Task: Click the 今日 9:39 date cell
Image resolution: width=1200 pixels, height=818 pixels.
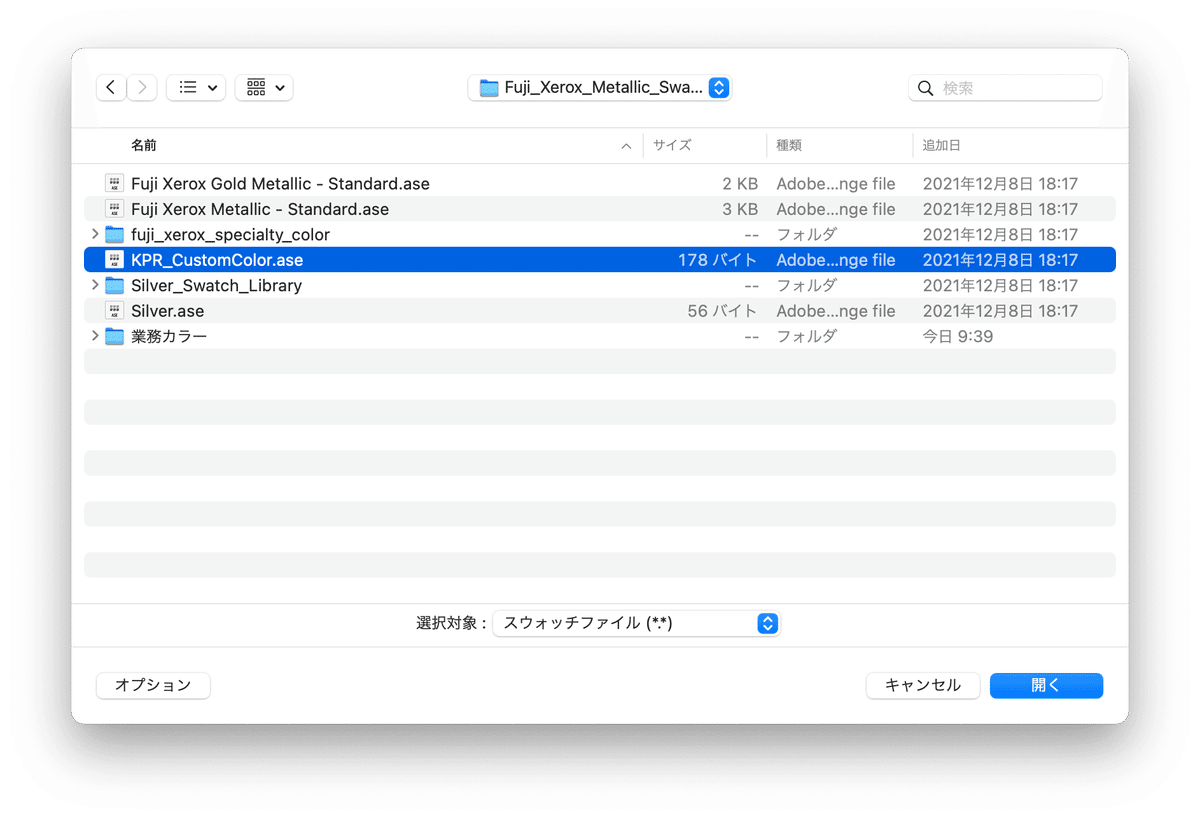Action: pos(958,337)
